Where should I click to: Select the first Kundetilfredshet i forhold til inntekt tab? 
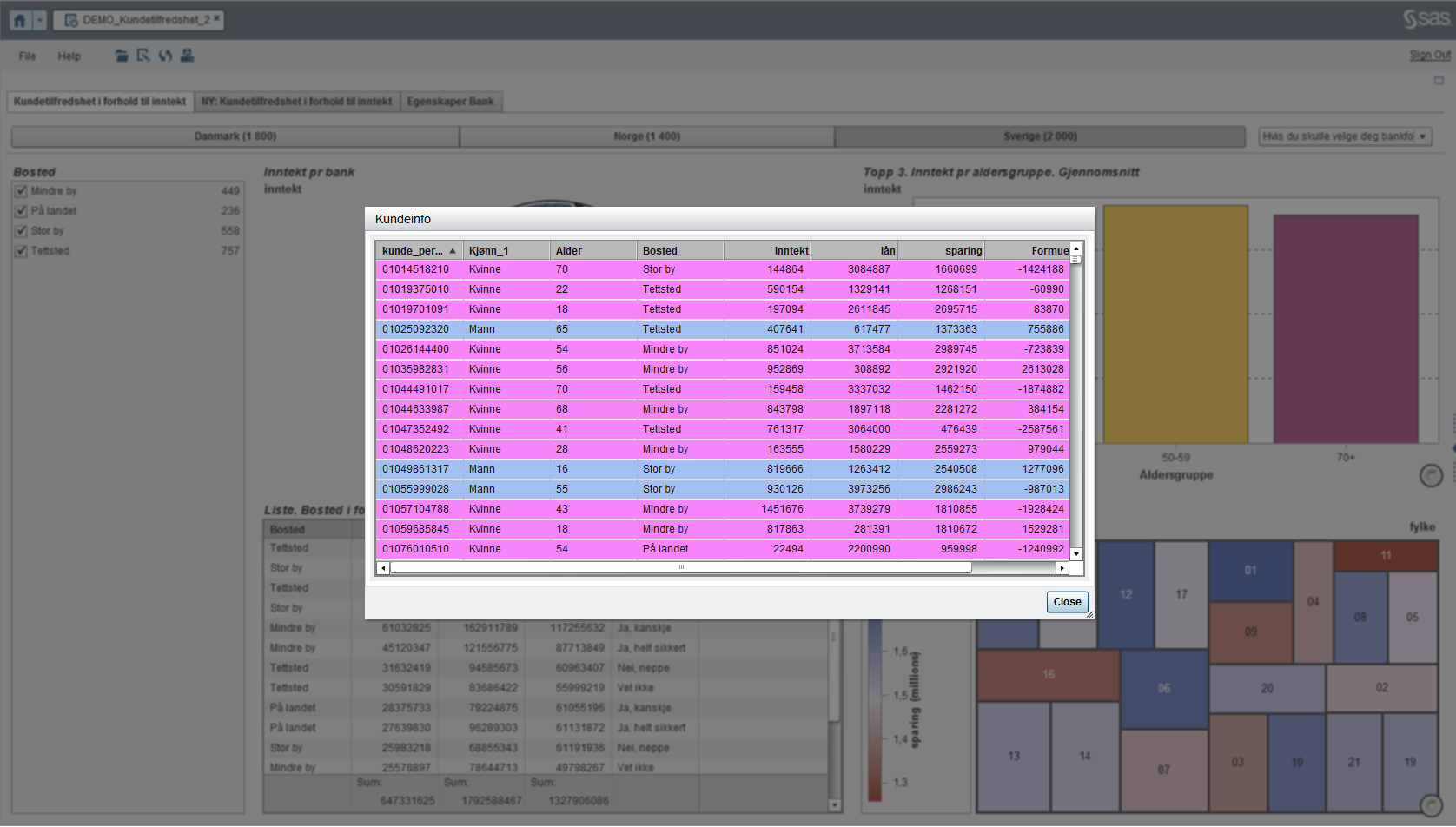[x=100, y=102]
